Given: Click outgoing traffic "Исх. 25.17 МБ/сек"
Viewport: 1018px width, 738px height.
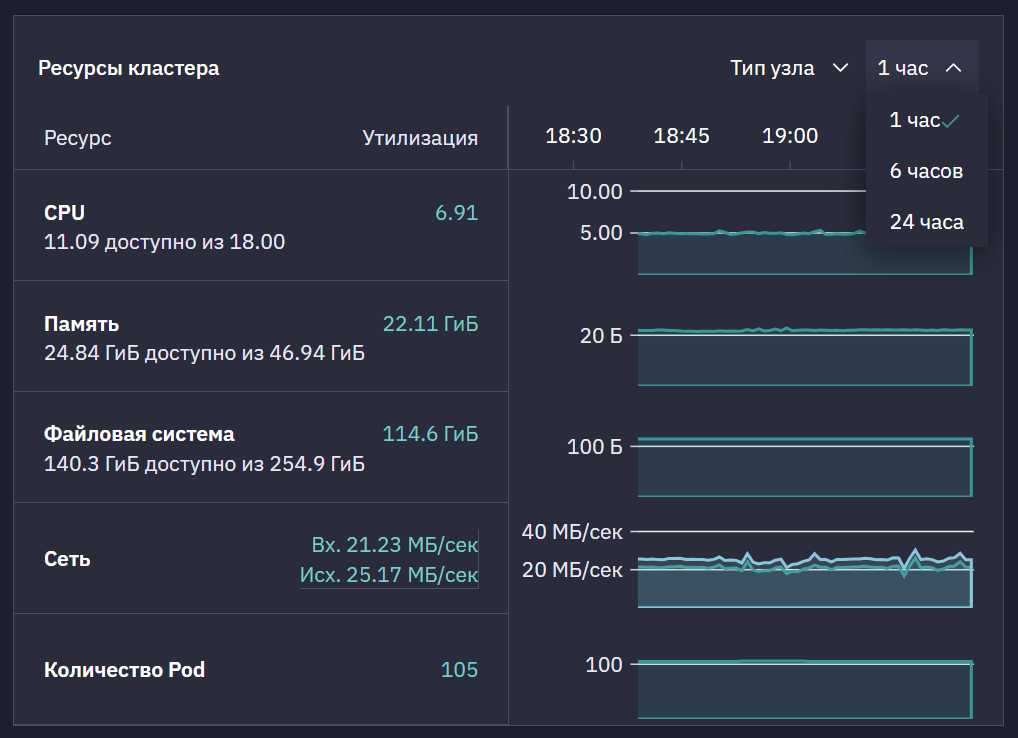Looking at the screenshot, I should pos(389,574).
